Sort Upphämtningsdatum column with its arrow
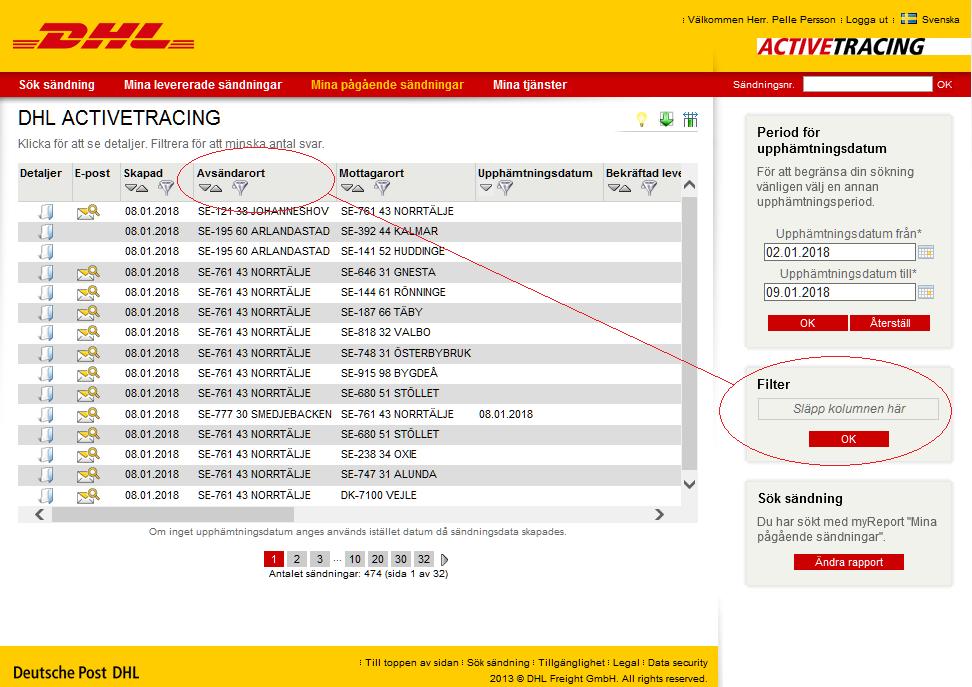Image resolution: width=972 pixels, height=687 pixels. 485,188
